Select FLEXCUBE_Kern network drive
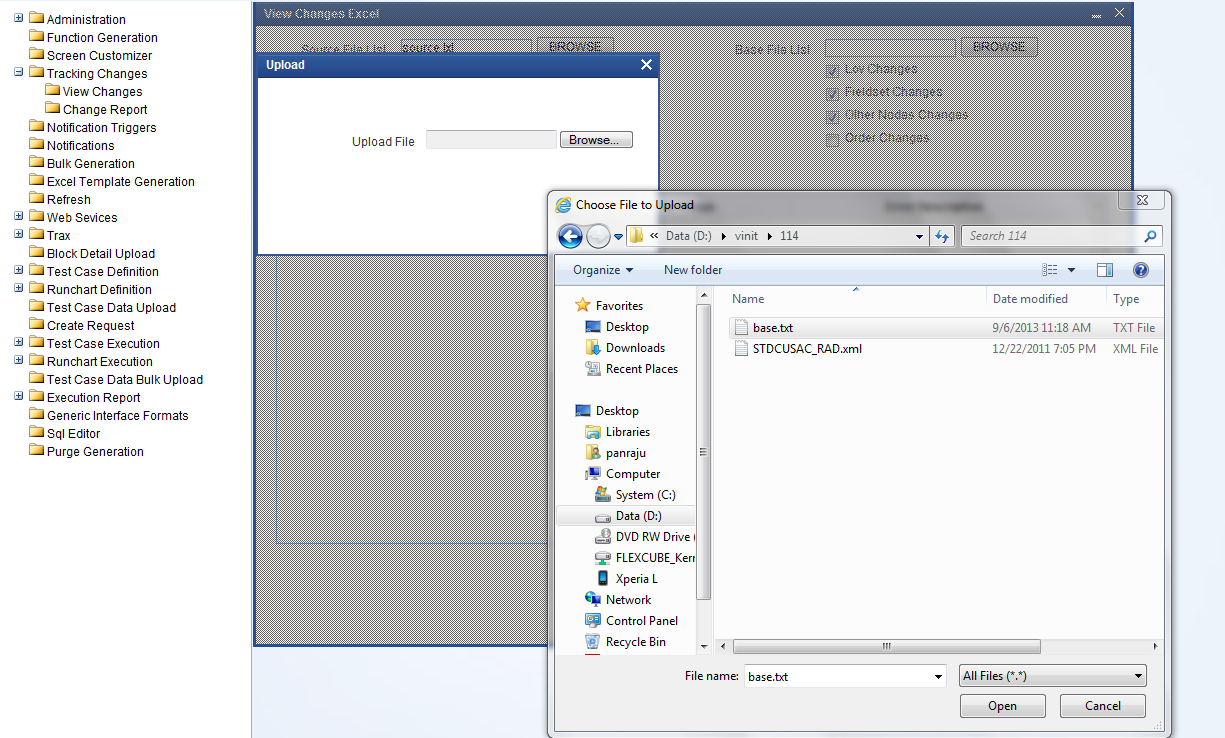Screen dimensions: 1225x738 click(644, 558)
